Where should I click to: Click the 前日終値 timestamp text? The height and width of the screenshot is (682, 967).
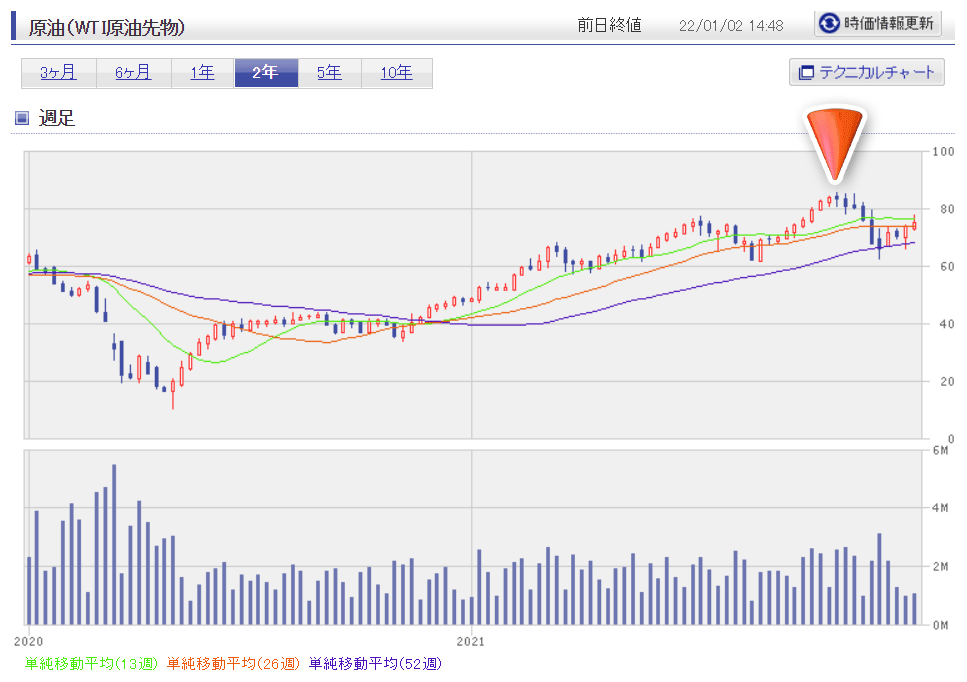pos(730,25)
